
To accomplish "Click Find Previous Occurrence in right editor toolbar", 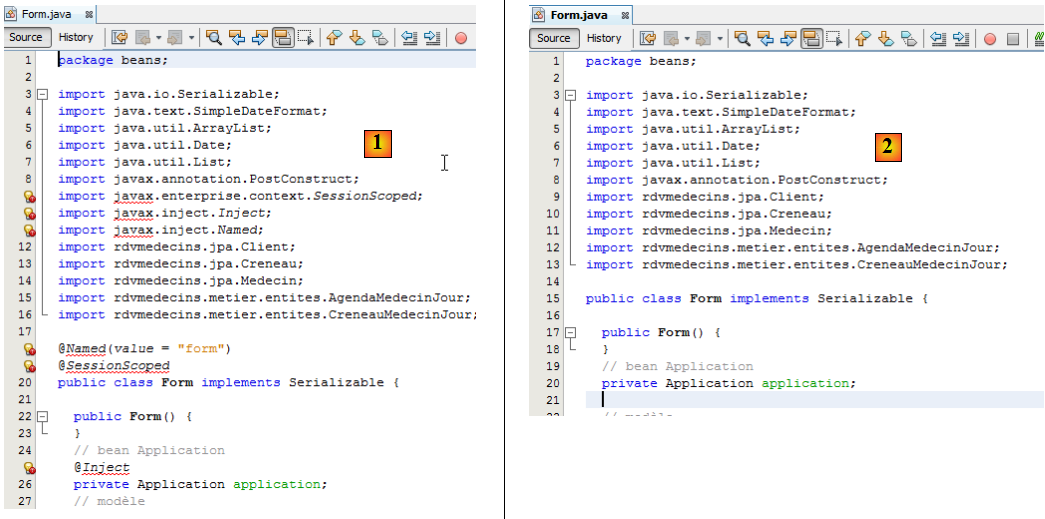I will [x=765, y=39].
